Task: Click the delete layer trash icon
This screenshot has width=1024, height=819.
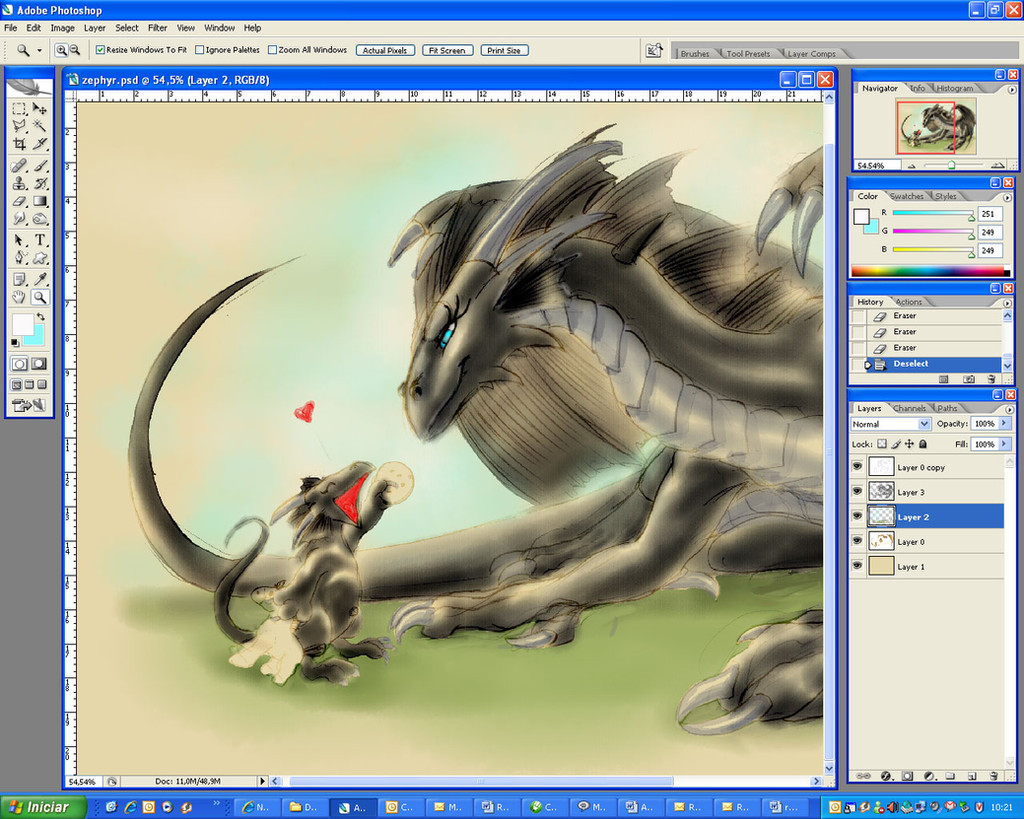Action: 993,776
